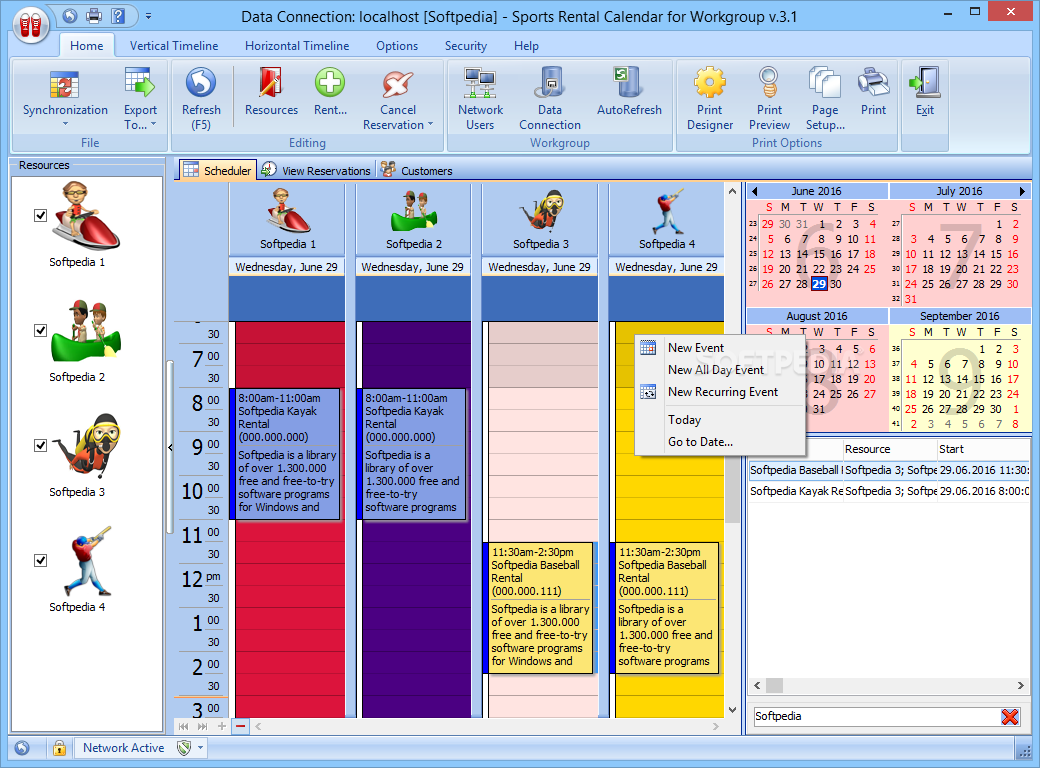Screen dimensions: 1040x768
Task: Click Today in the context menu
Action: point(684,420)
